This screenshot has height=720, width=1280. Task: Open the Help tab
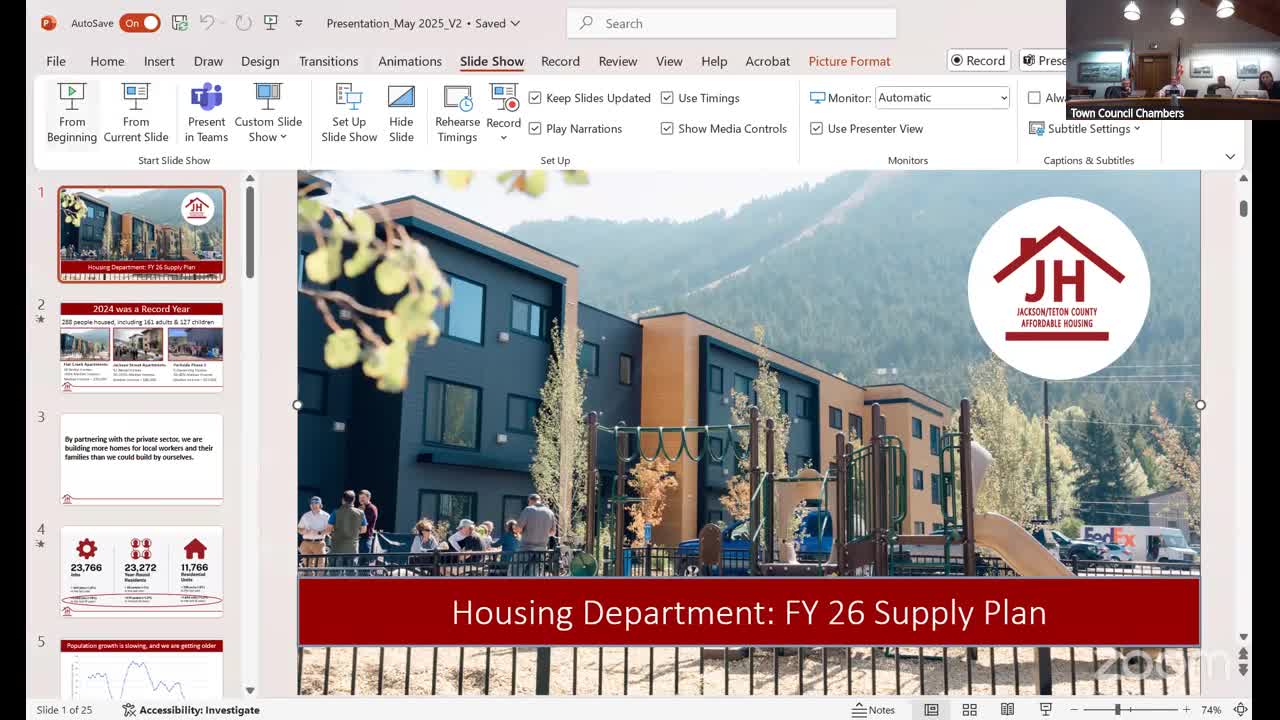pos(714,61)
